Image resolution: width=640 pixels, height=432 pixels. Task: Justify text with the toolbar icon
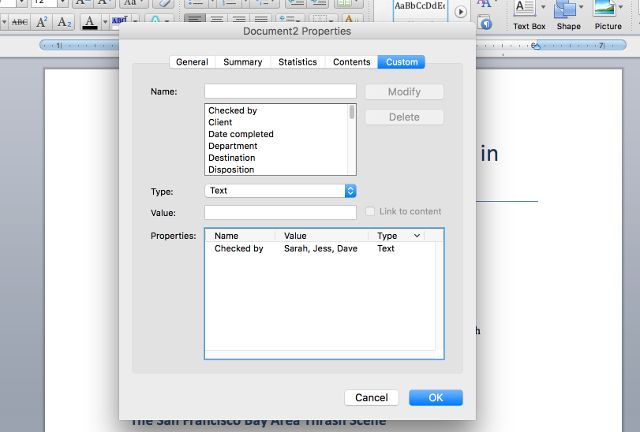click(261, 19)
